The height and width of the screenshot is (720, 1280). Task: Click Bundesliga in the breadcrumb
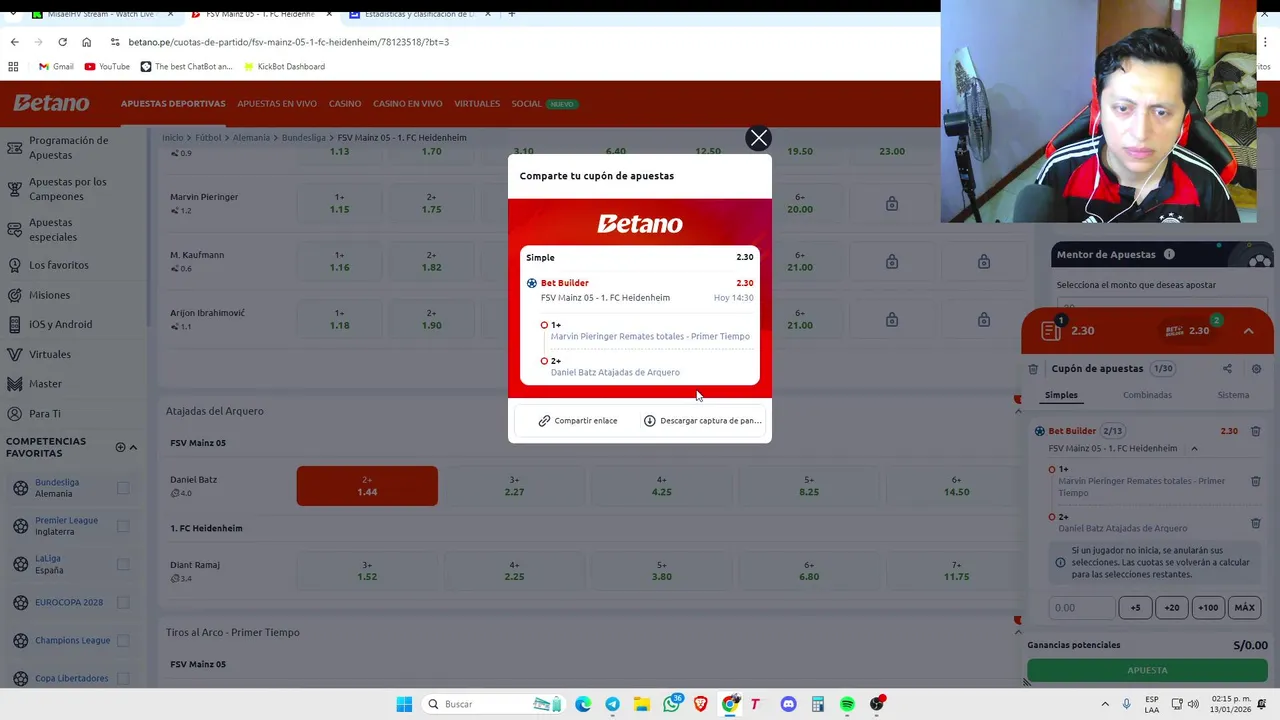303,137
